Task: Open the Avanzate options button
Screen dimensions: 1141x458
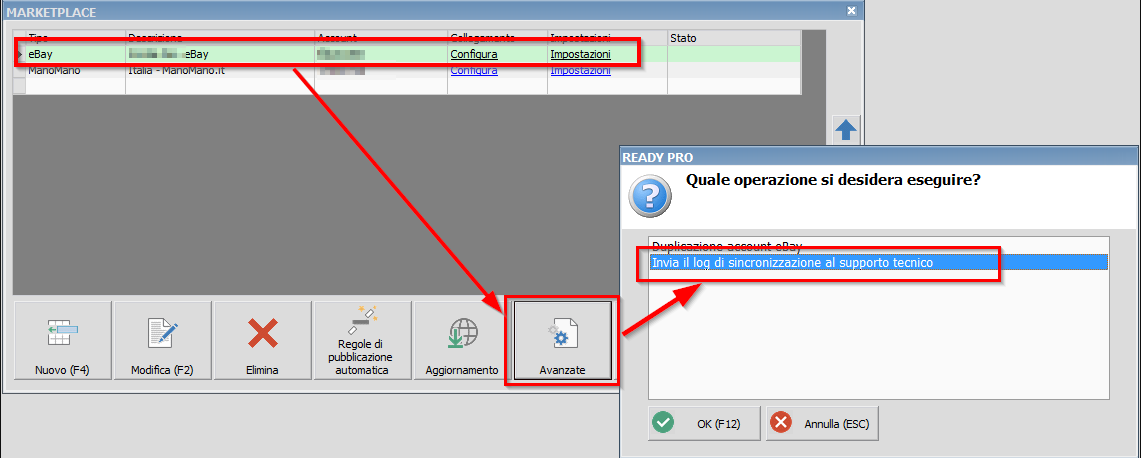Action: click(x=562, y=341)
